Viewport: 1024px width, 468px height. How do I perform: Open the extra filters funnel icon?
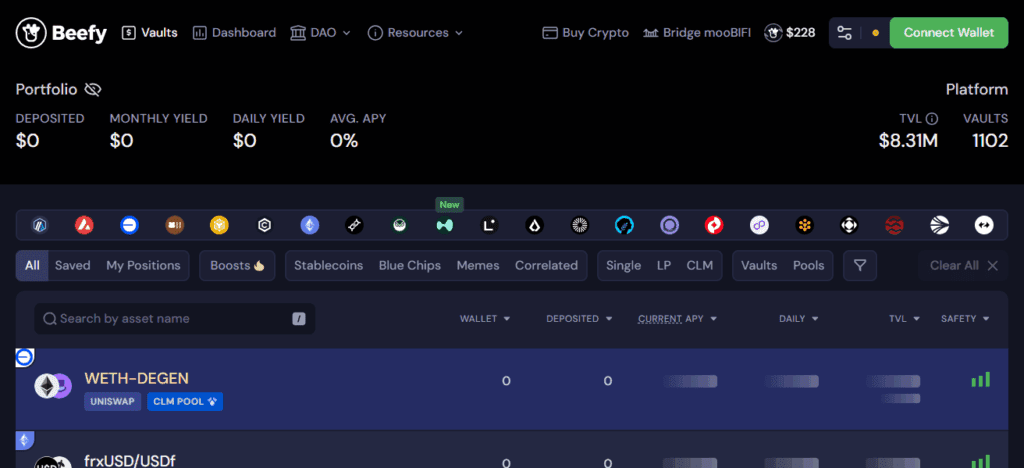860,266
